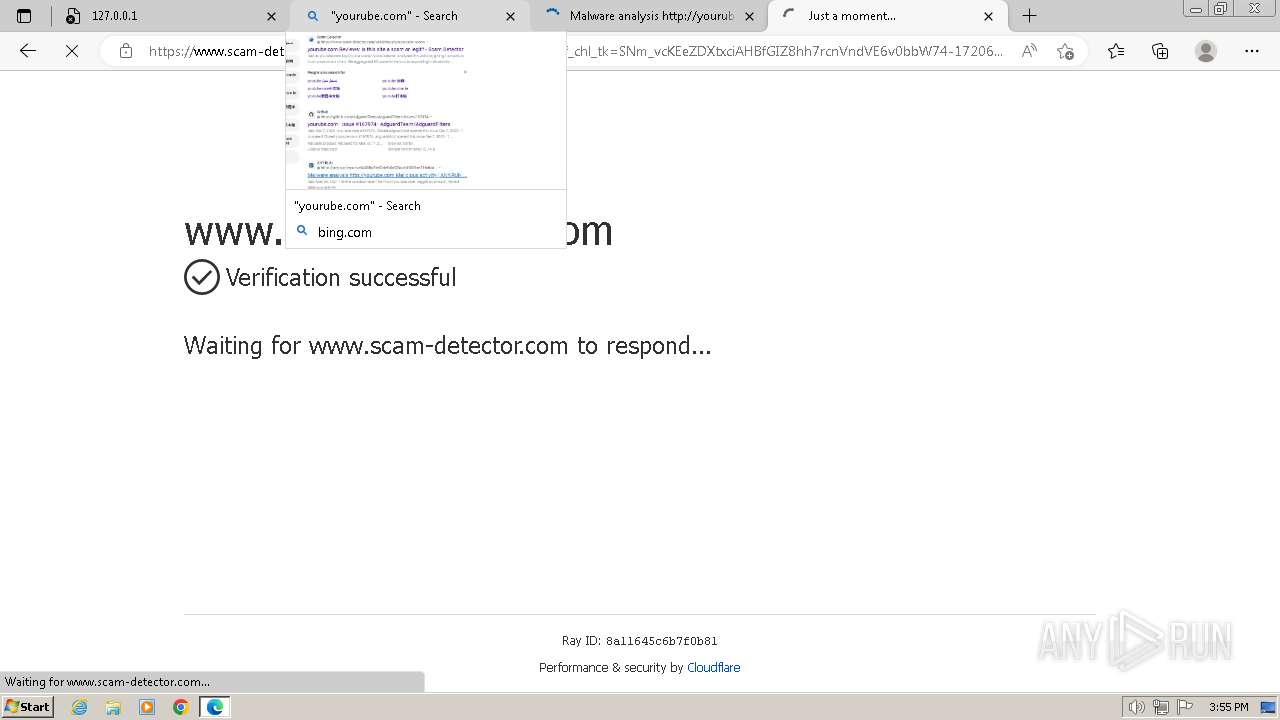The image size is (1280, 720).
Task: Go back to the previous page
Action: click(x=28, y=51)
